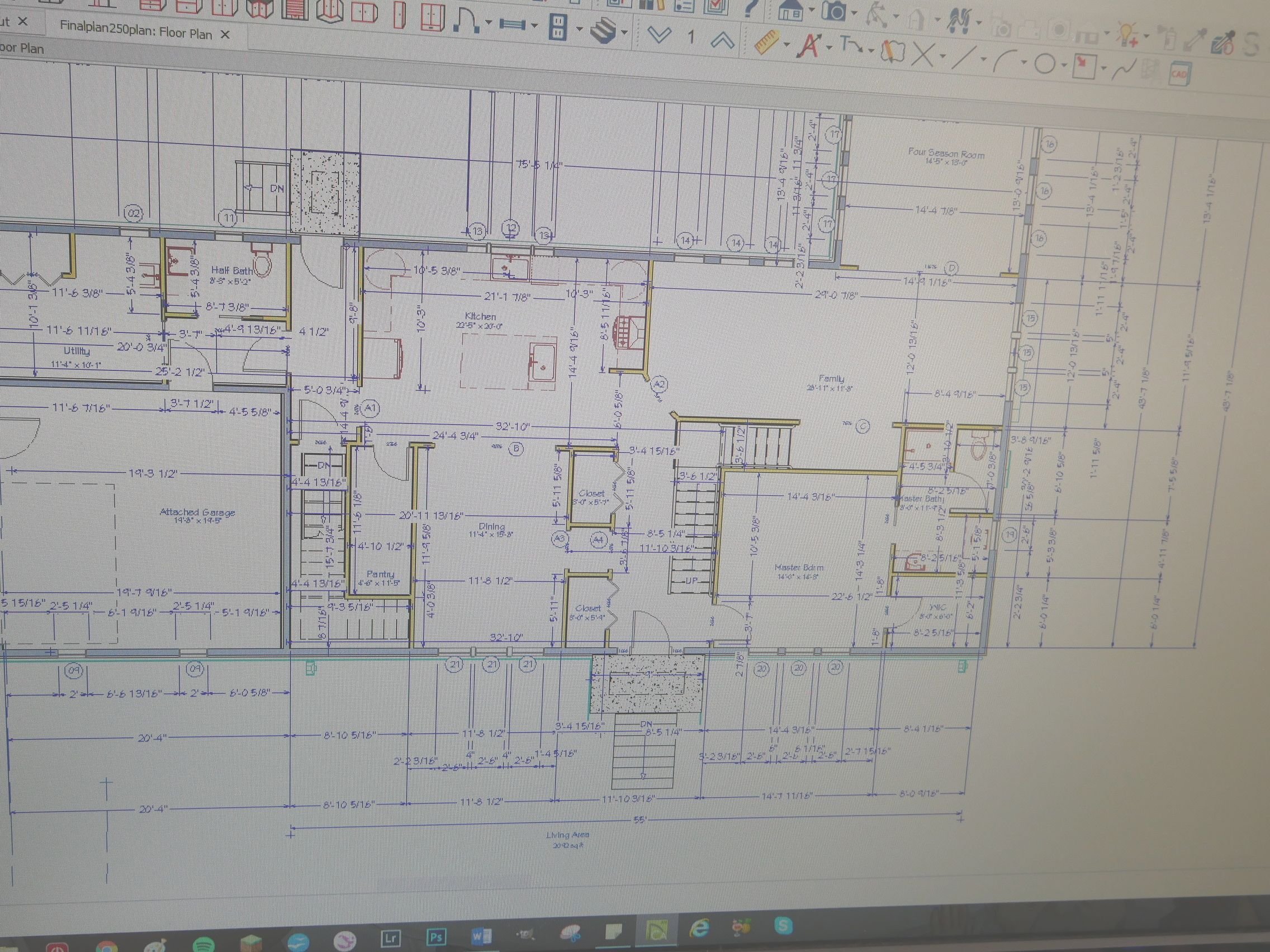Image resolution: width=1270 pixels, height=952 pixels.
Task: Select the Stairs tool icon
Action: [x=603, y=30]
